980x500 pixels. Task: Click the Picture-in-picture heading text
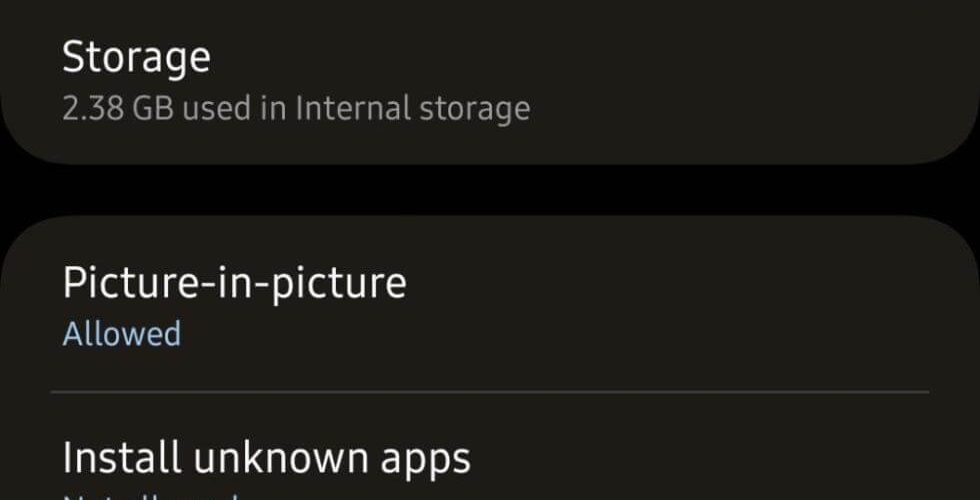(x=234, y=284)
